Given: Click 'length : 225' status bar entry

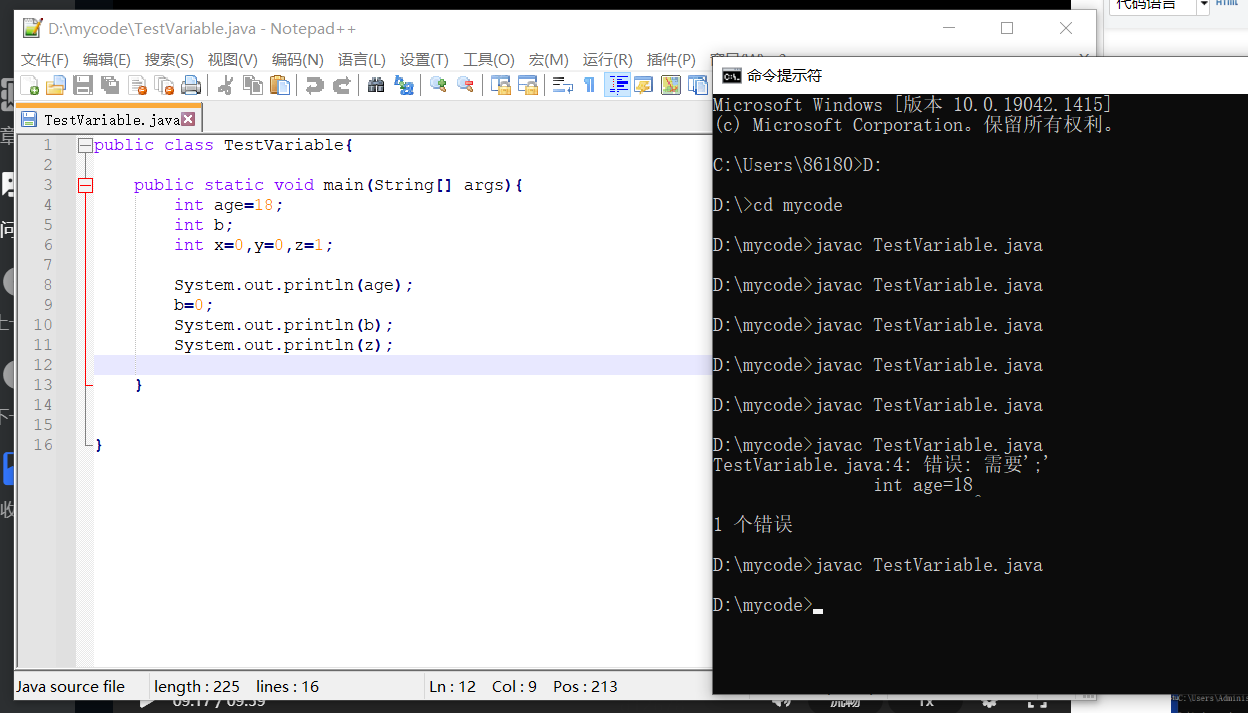Looking at the screenshot, I should [x=197, y=687].
